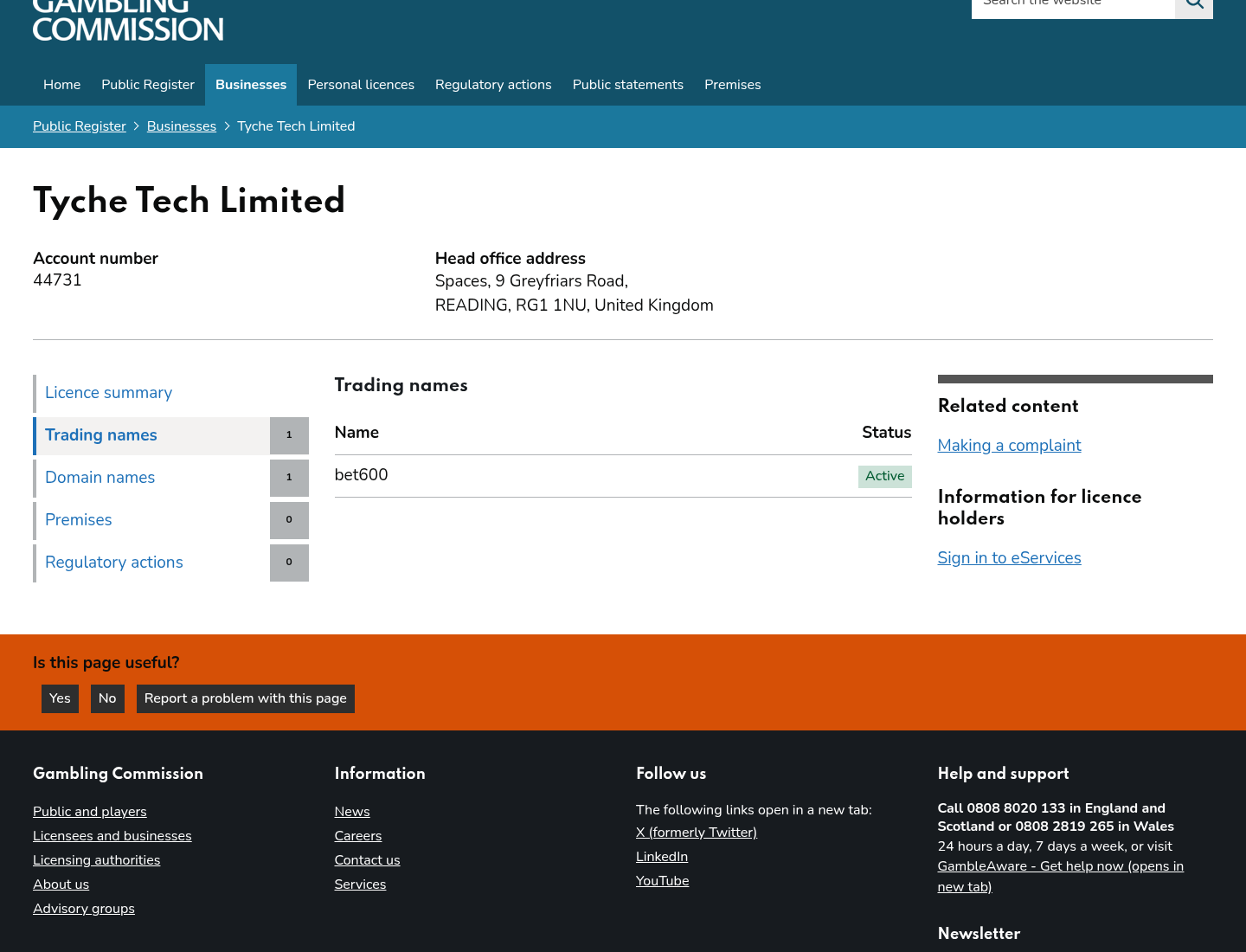Open X (formerly Twitter) link
1246x952 pixels.
[697, 833]
